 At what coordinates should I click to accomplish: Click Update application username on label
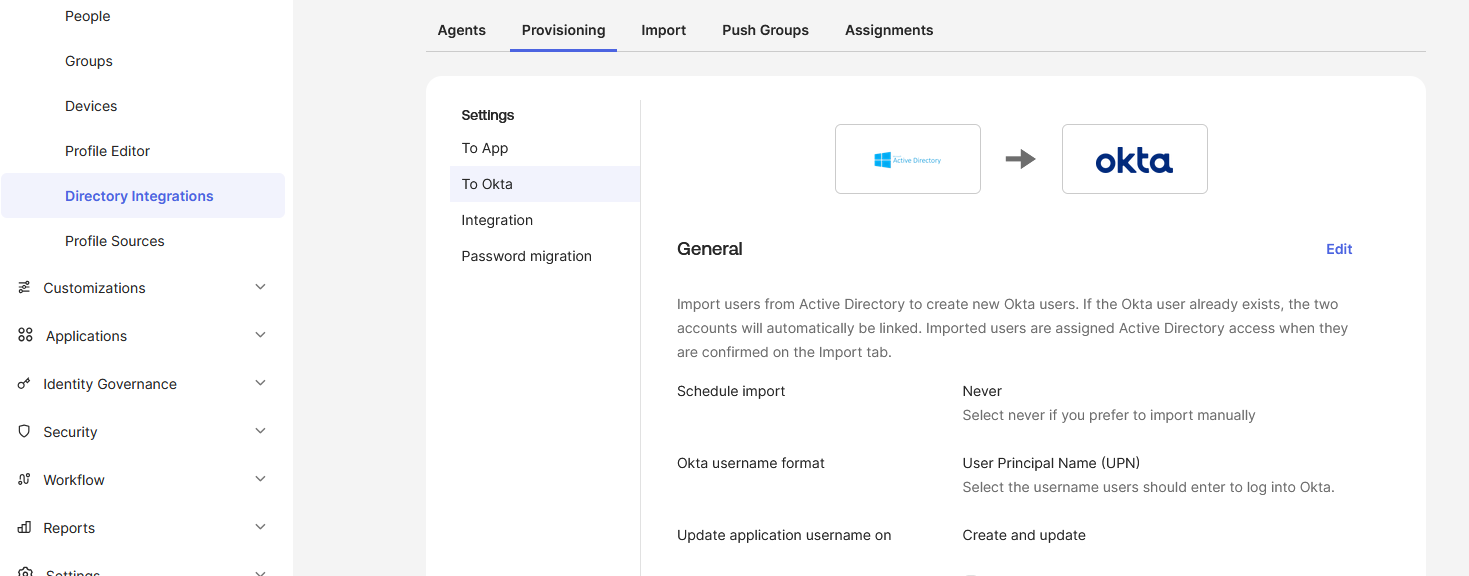point(784,535)
